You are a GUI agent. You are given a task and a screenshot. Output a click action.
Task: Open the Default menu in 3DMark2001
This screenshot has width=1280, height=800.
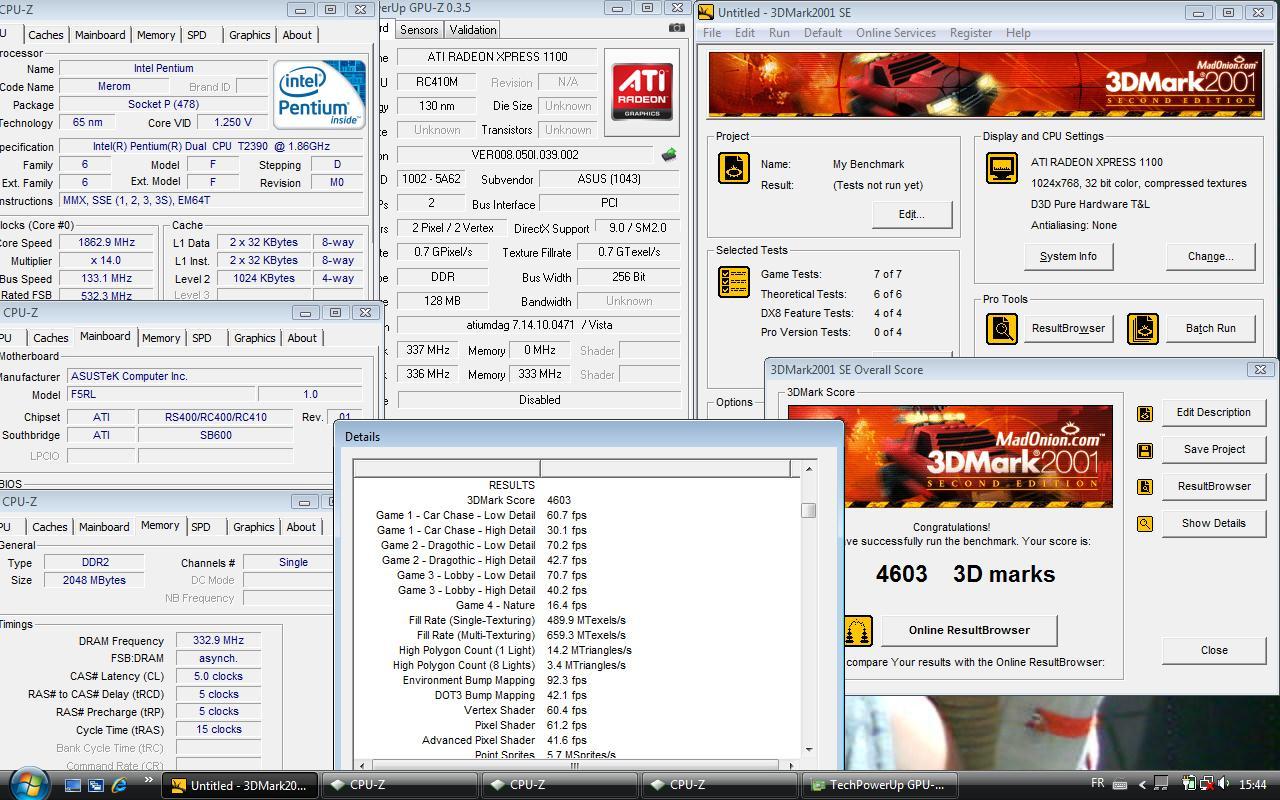point(822,33)
